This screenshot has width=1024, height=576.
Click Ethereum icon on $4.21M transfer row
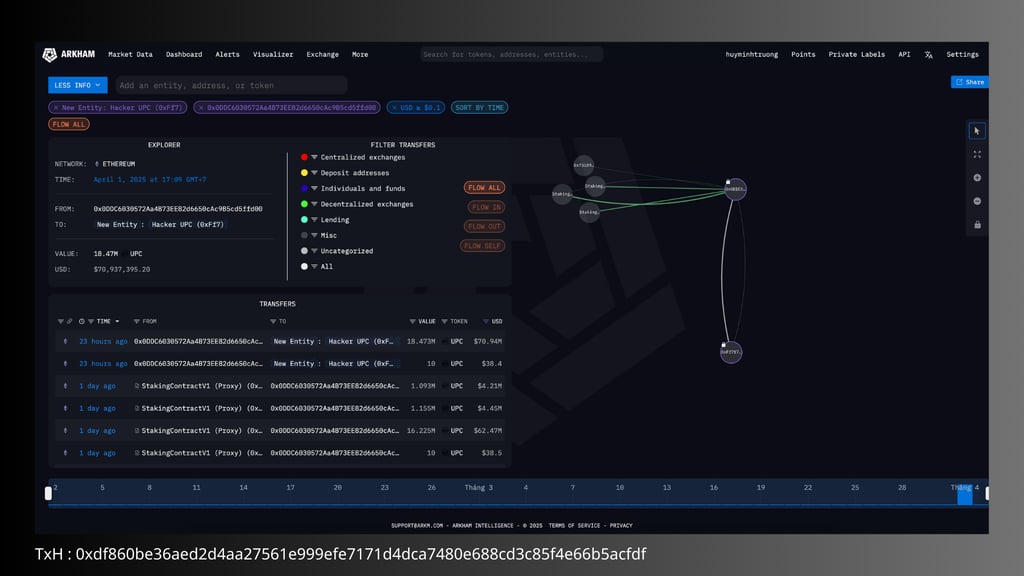65,386
